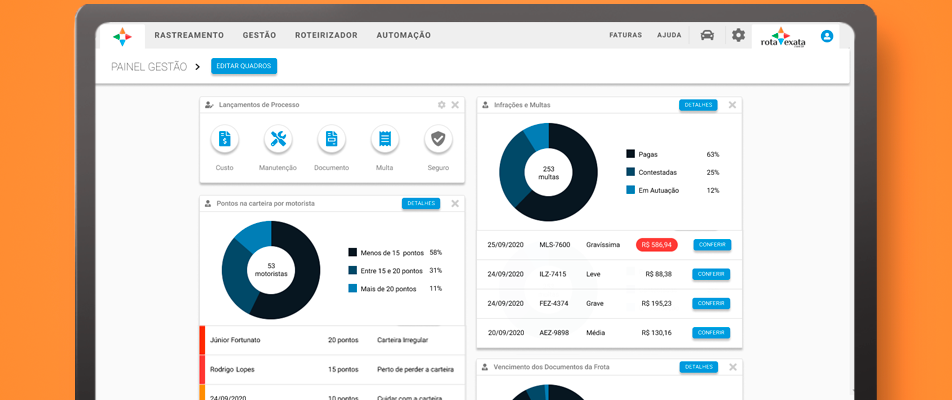Click the Pagas legend color swatch
This screenshot has height=400, width=952.
[630, 154]
